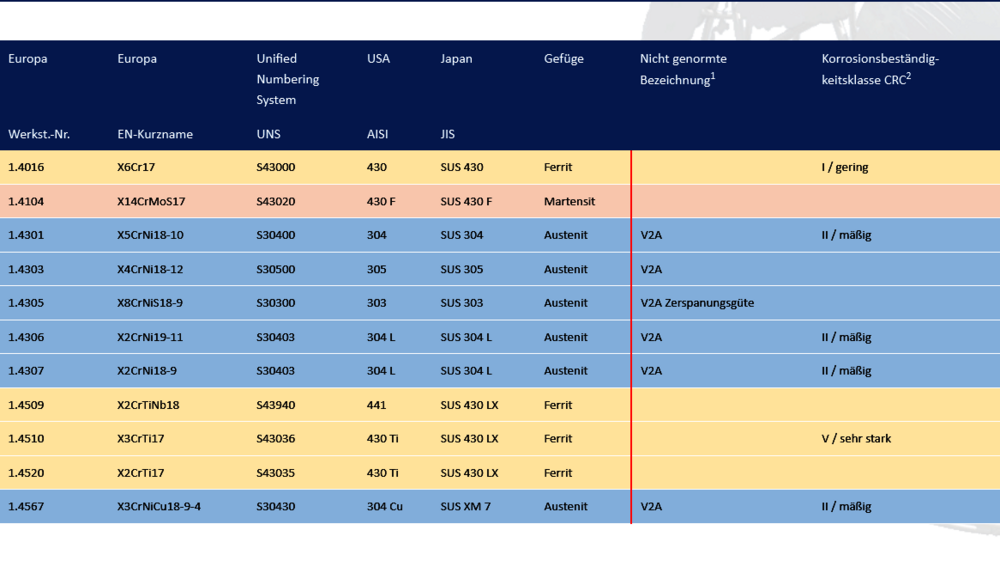Select JIS value SUS XM 7
The height and width of the screenshot is (567, 1000).
coord(466,506)
